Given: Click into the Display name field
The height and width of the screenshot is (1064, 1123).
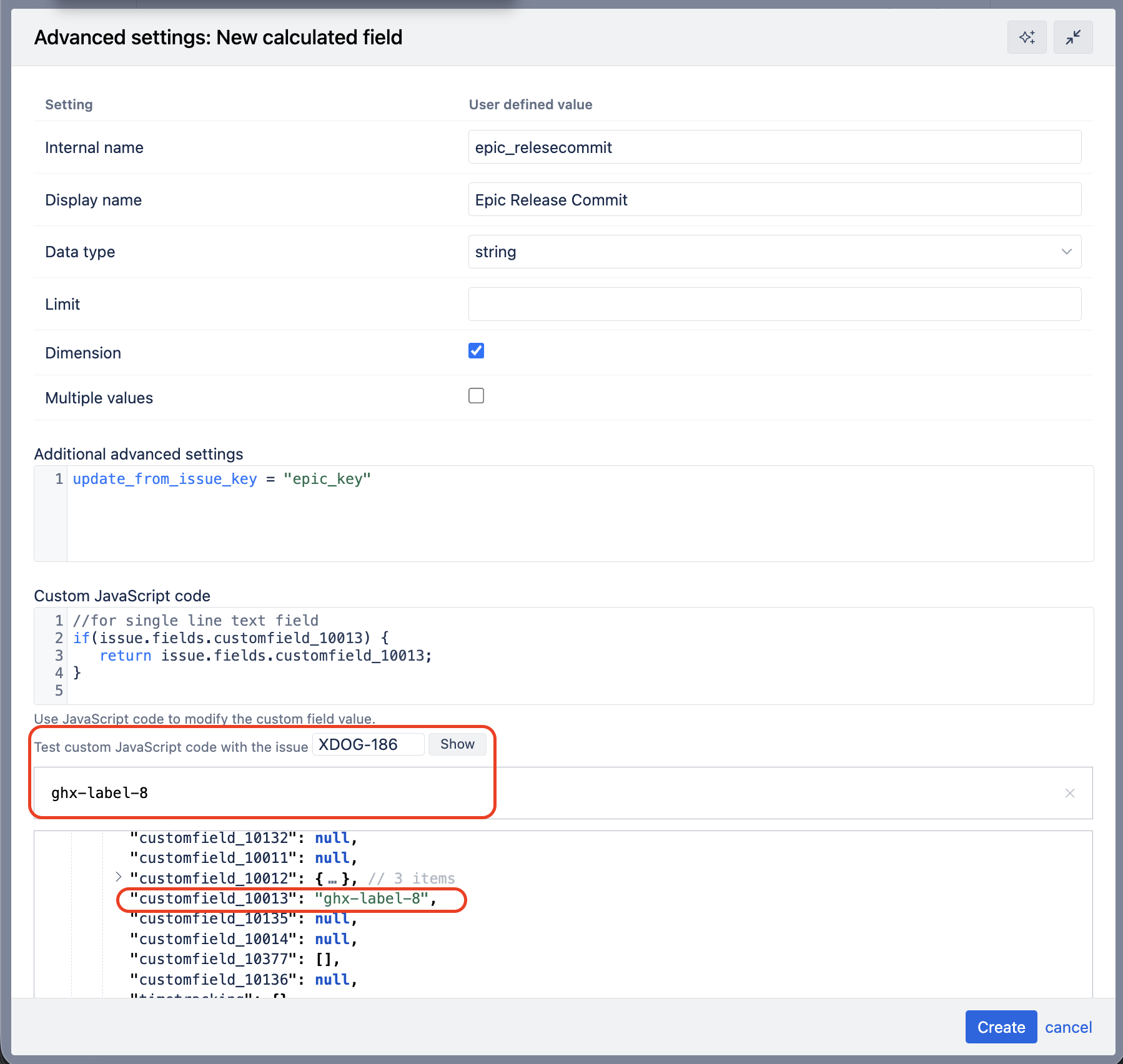Looking at the screenshot, I should click(774, 200).
